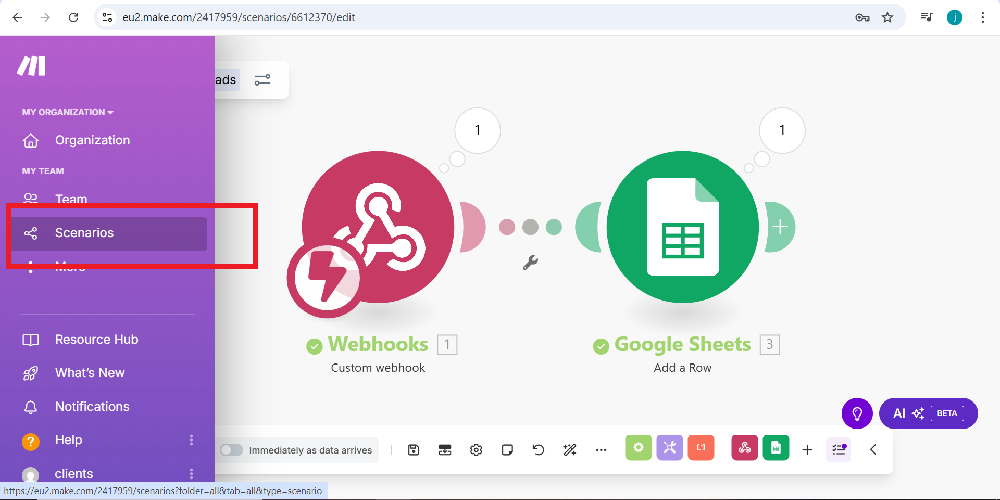
Task: View site information icon in address bar
Action: [107, 17]
